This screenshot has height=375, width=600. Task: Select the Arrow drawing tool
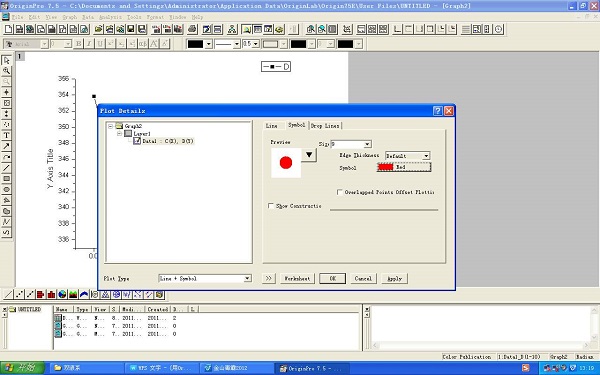pyautogui.click(x=6, y=146)
